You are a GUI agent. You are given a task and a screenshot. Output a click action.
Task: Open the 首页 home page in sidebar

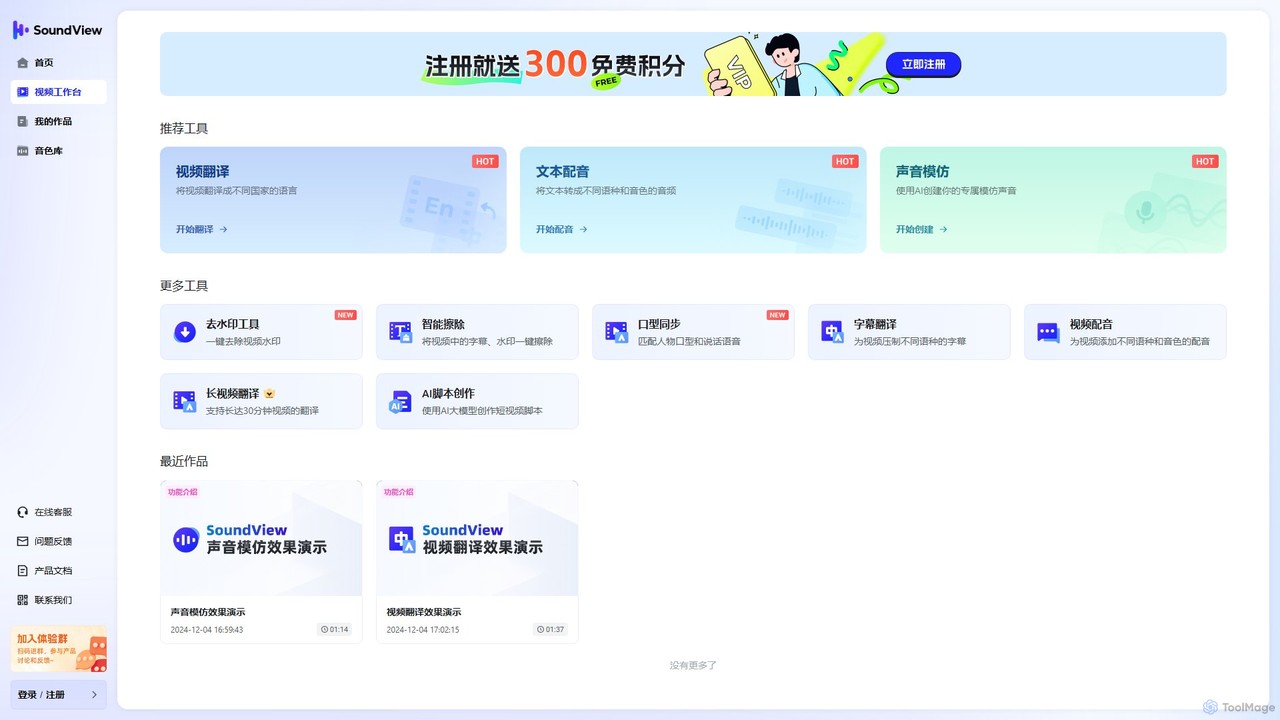point(58,62)
